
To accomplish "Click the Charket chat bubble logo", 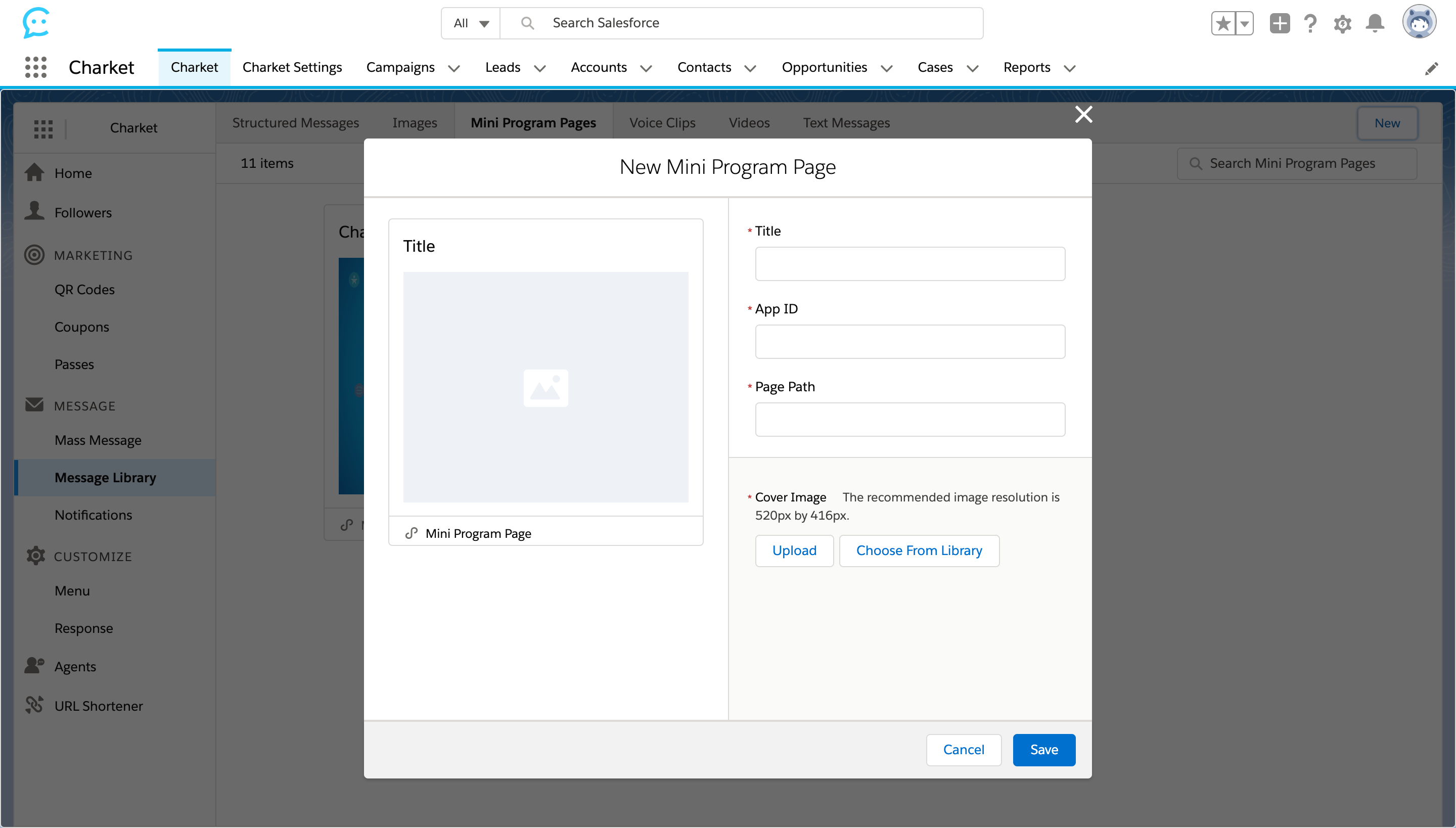I will [x=36, y=23].
